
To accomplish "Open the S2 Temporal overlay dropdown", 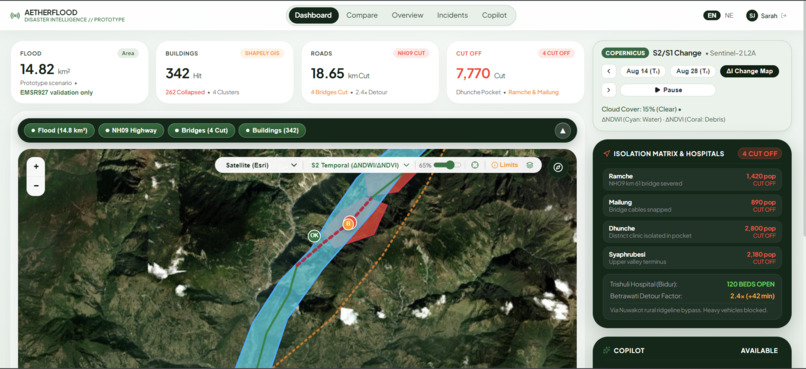I will (x=360, y=165).
